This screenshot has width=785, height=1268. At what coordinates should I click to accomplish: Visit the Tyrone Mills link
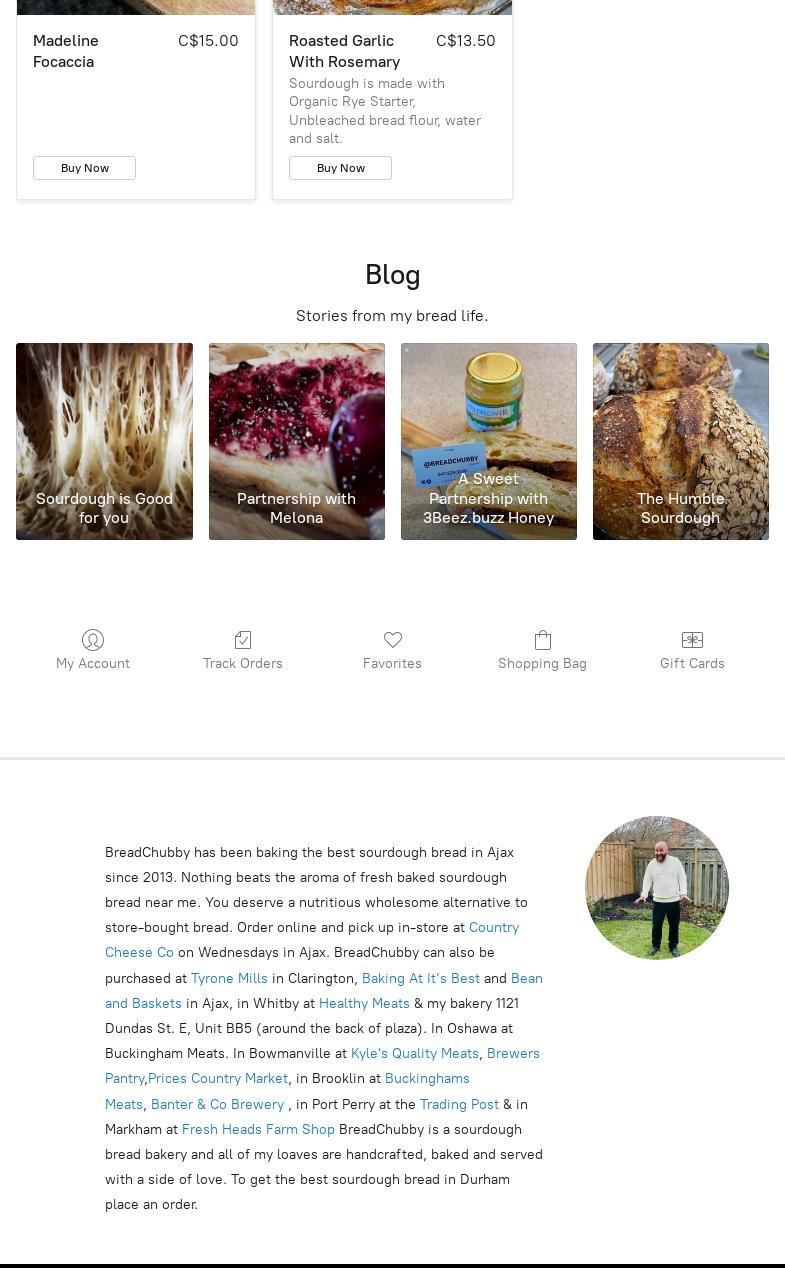tap(229, 978)
